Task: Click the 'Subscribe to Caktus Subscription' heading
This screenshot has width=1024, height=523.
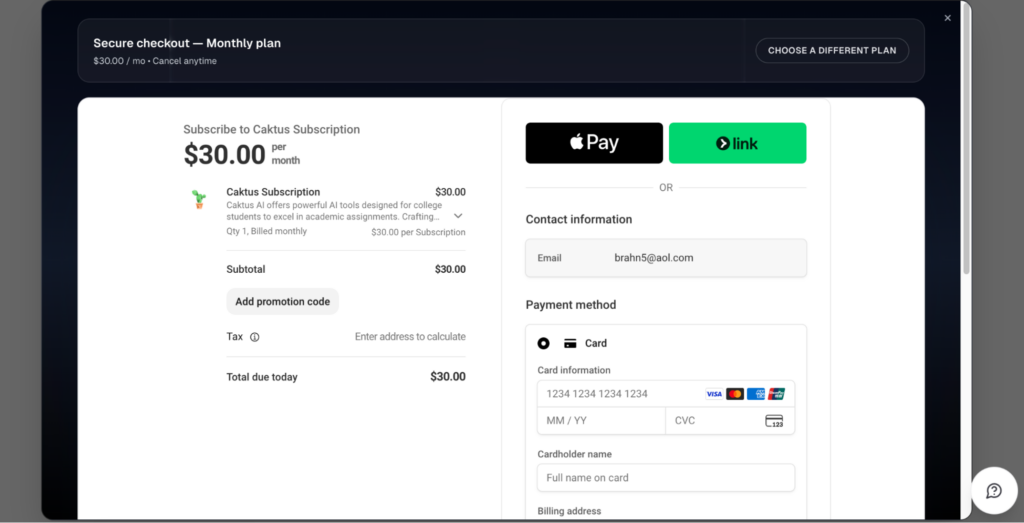Action: [x=272, y=129]
